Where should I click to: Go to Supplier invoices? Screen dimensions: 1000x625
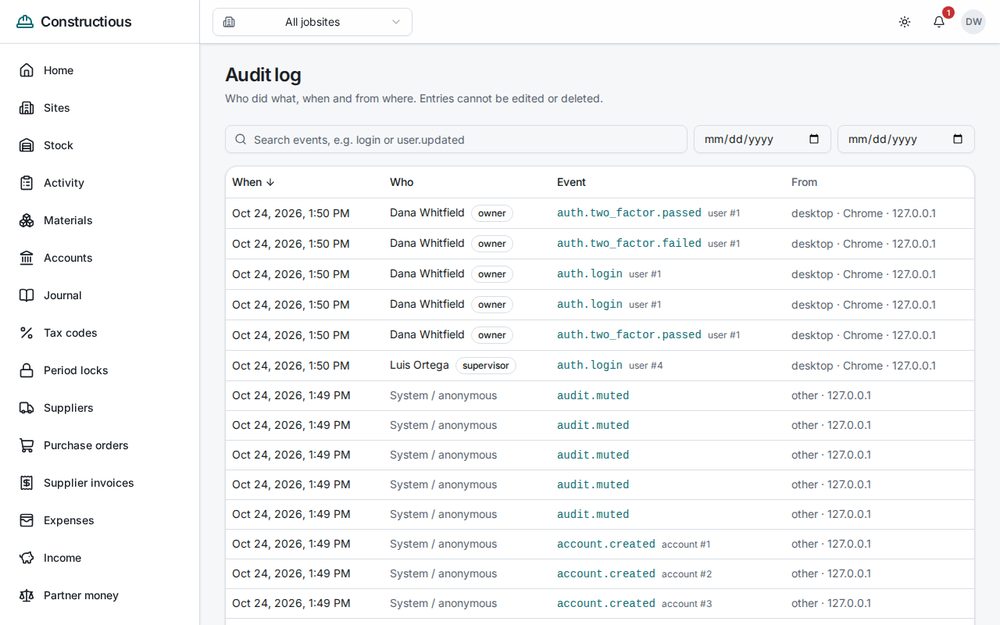(99, 483)
